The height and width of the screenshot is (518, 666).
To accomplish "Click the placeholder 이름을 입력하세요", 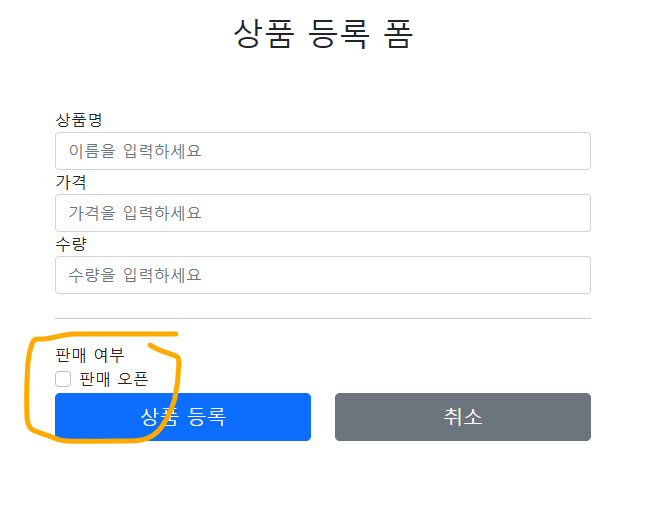I will tap(135, 151).
